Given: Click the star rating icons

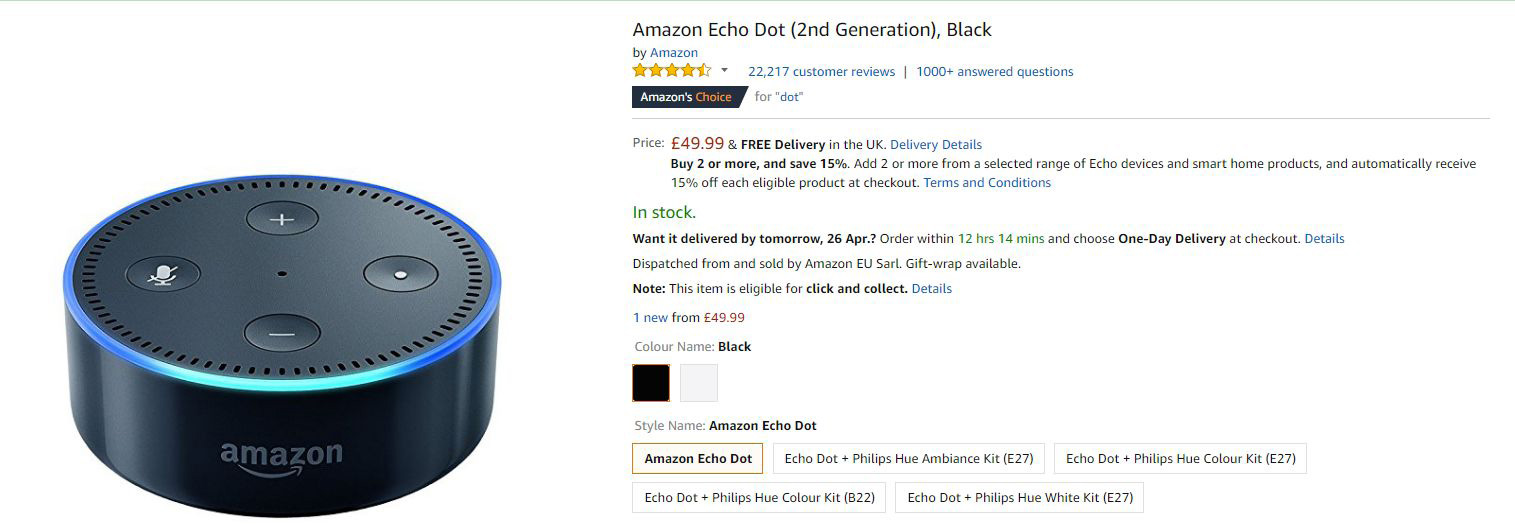Looking at the screenshot, I should click(x=671, y=70).
